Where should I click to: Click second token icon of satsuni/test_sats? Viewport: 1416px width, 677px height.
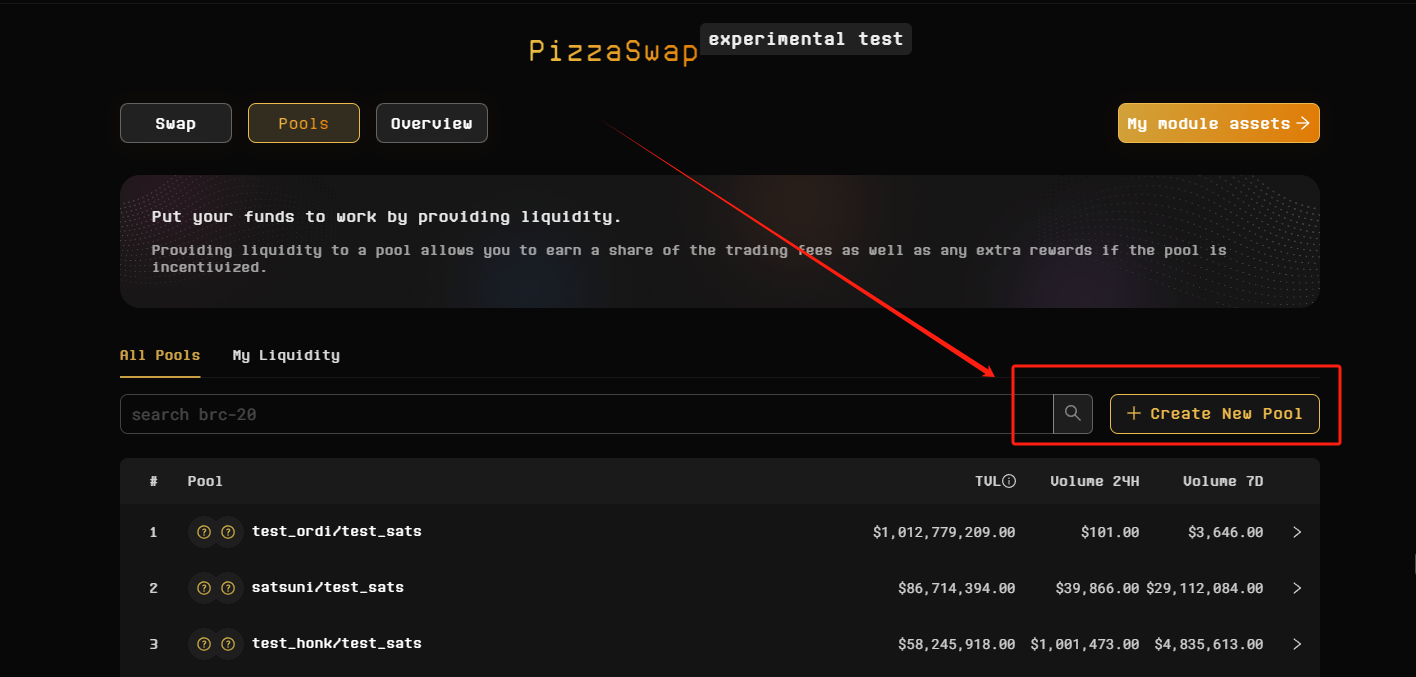pyautogui.click(x=229, y=588)
